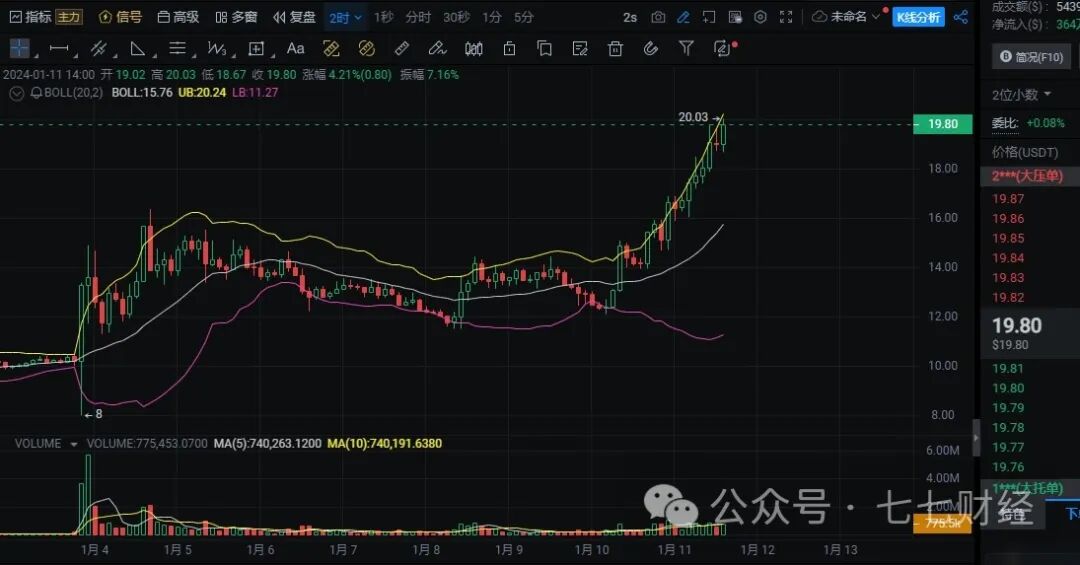Image resolution: width=1080 pixels, height=565 pixels.
Task: Select the rectangle position tool
Action: tap(256, 48)
